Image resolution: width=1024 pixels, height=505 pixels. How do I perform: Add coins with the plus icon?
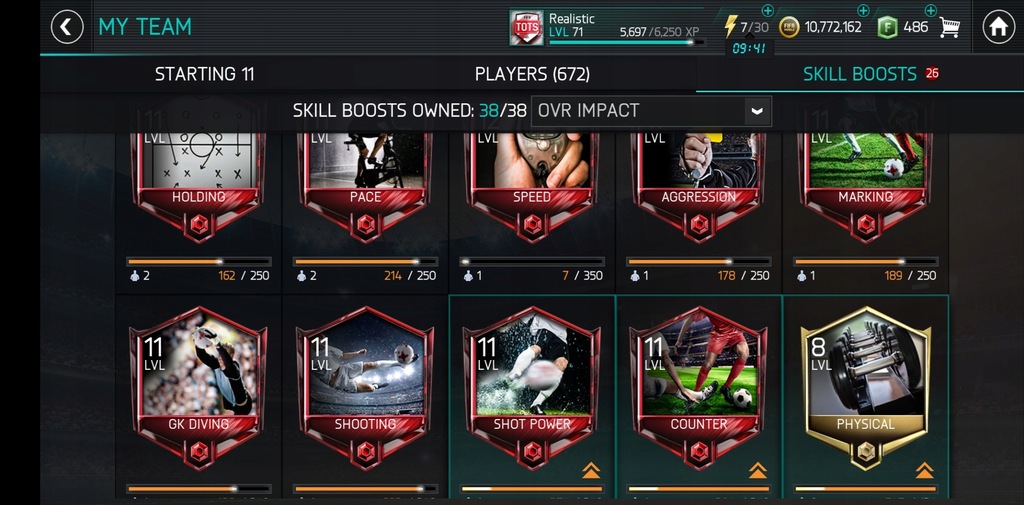tap(863, 10)
